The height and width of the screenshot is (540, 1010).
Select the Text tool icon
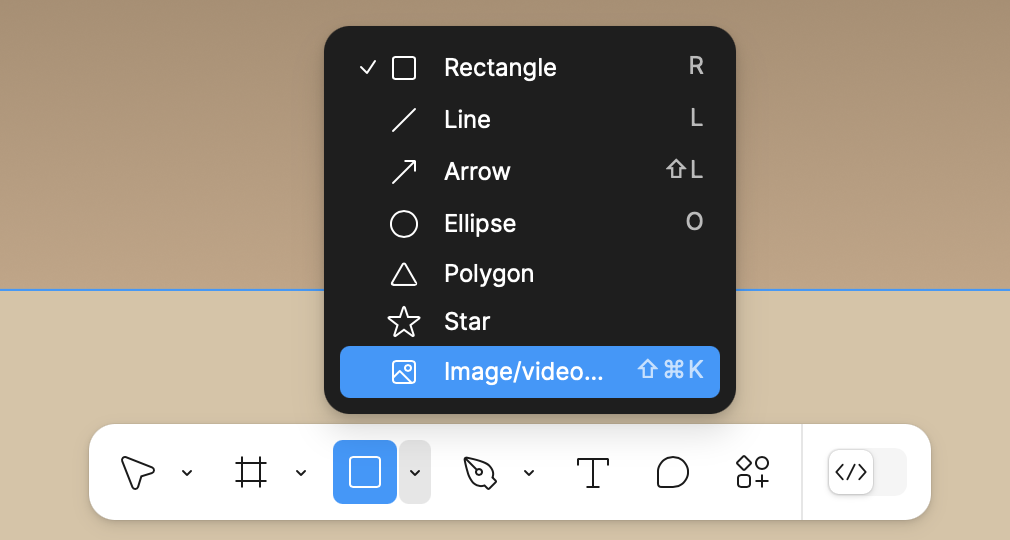click(593, 472)
